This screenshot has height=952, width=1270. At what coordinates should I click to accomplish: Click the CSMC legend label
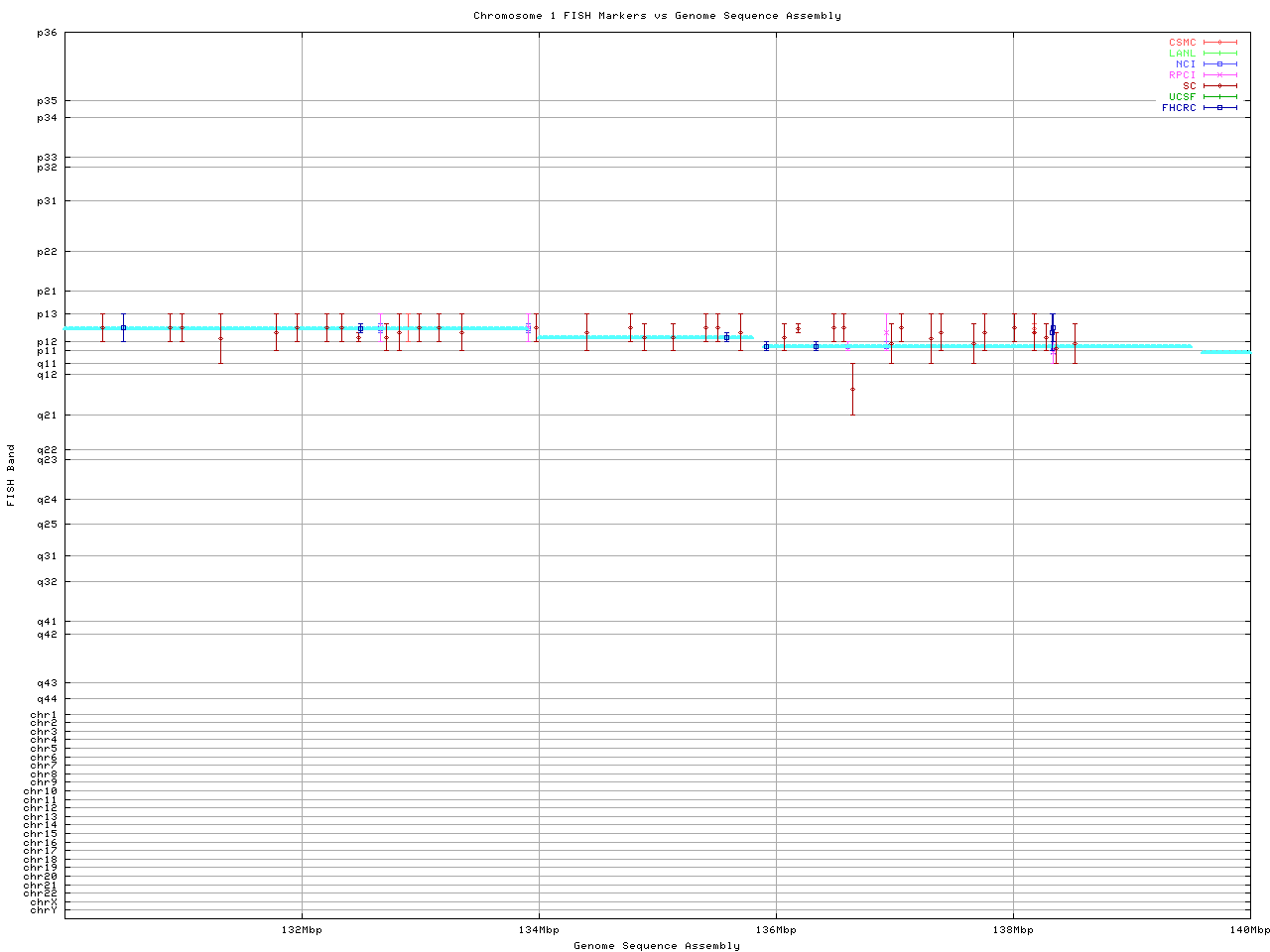tap(1182, 43)
